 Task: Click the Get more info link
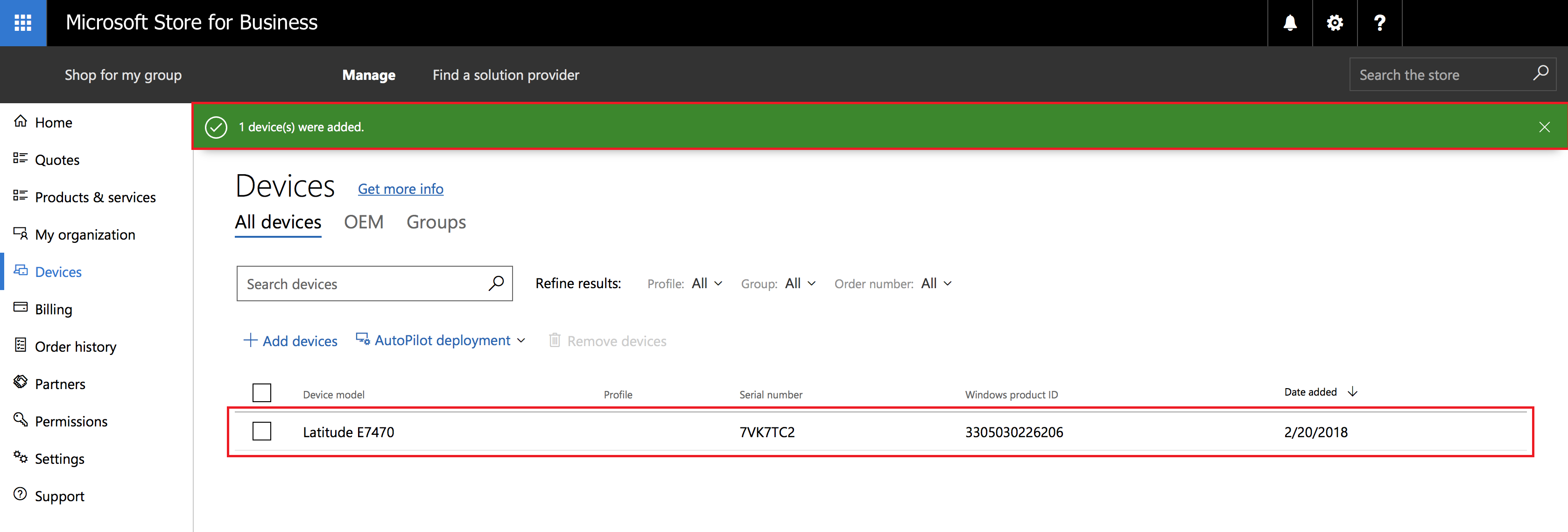tap(400, 189)
